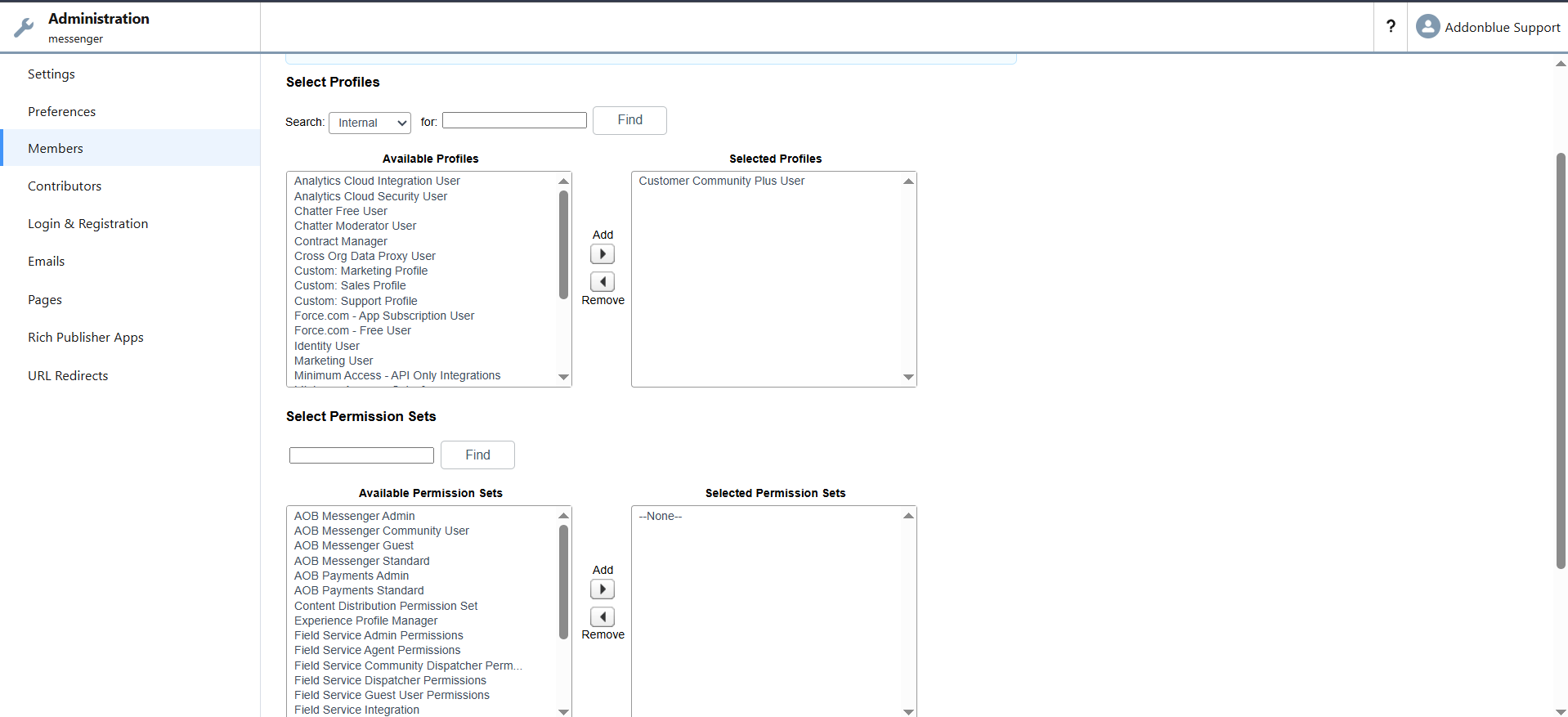
Task: Open Login & Registration in the sidebar
Action: (x=88, y=223)
